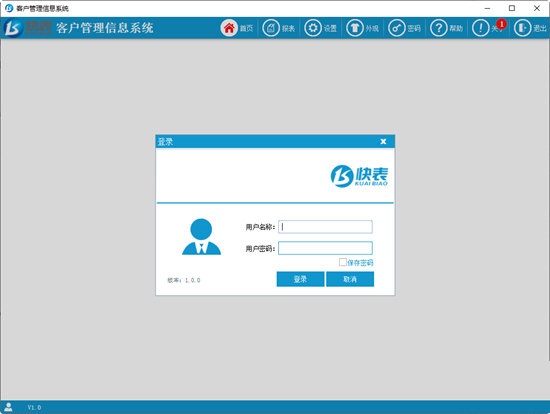Open the 密码 password key icon

point(396,28)
